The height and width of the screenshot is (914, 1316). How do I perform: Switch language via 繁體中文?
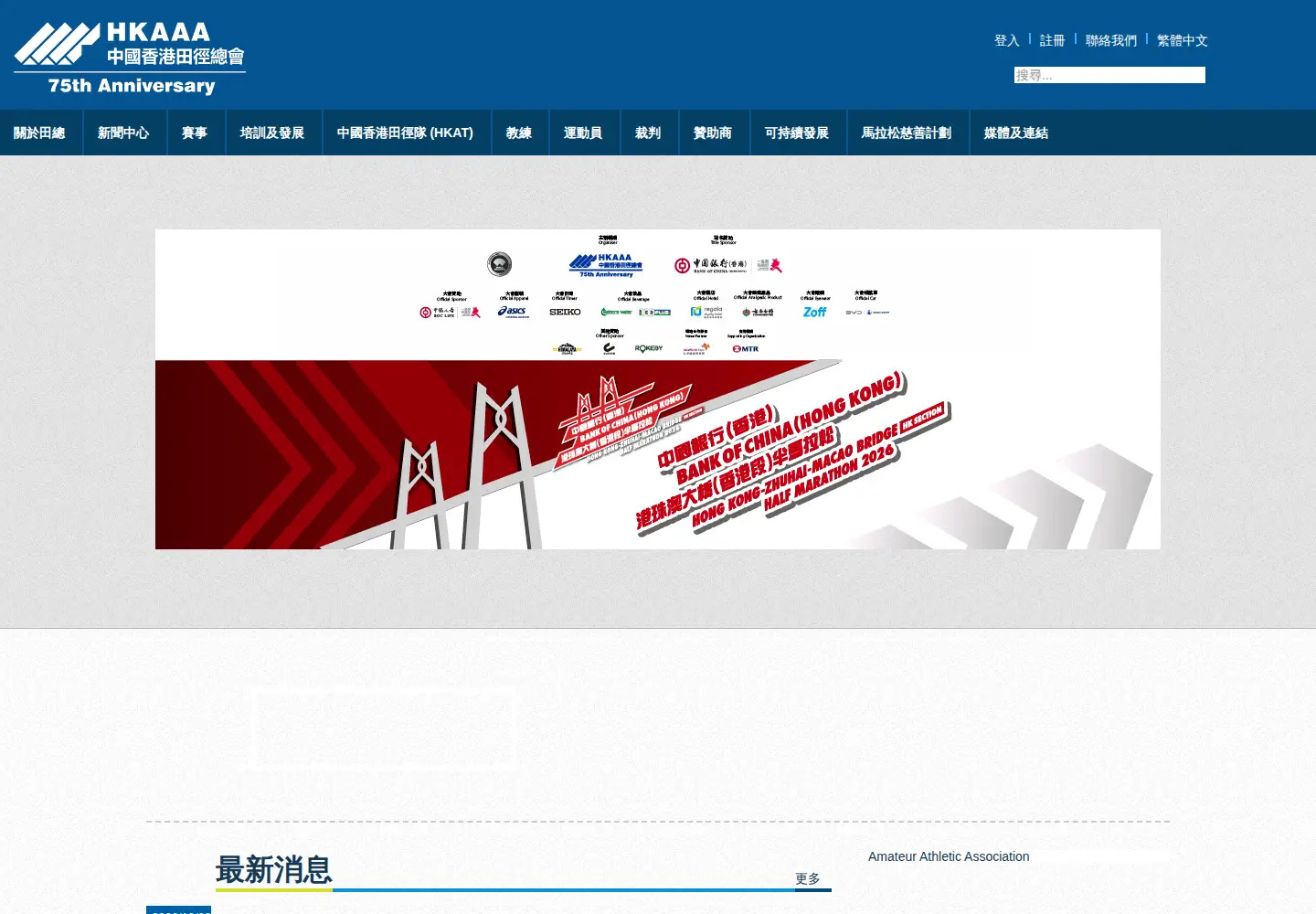(x=1182, y=40)
